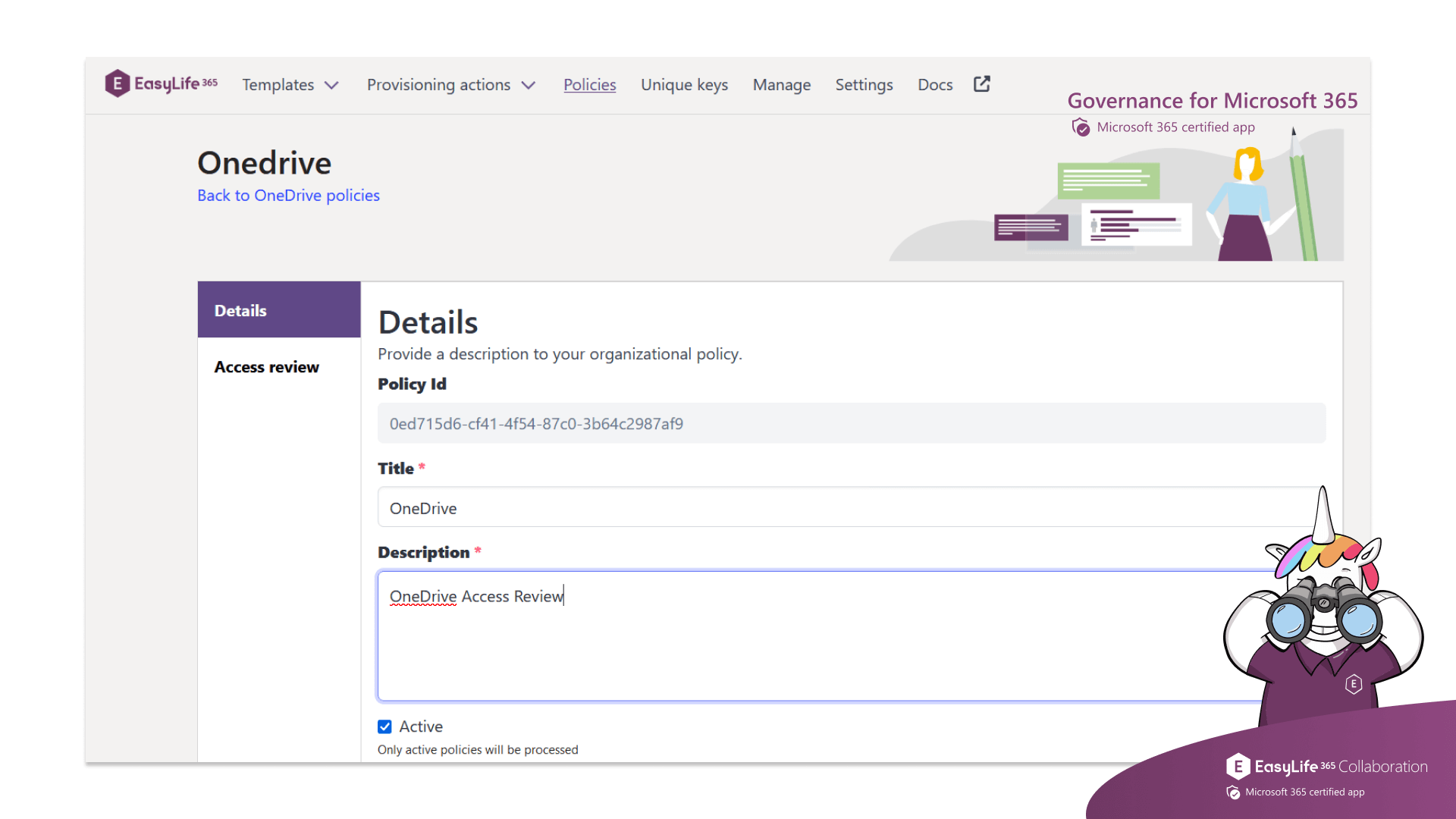Open the Manage section
1456x819 pixels.
(x=781, y=84)
